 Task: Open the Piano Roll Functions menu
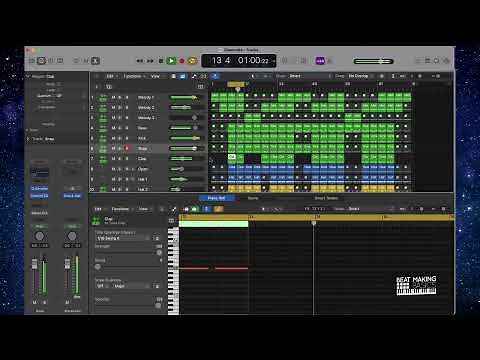tap(121, 209)
